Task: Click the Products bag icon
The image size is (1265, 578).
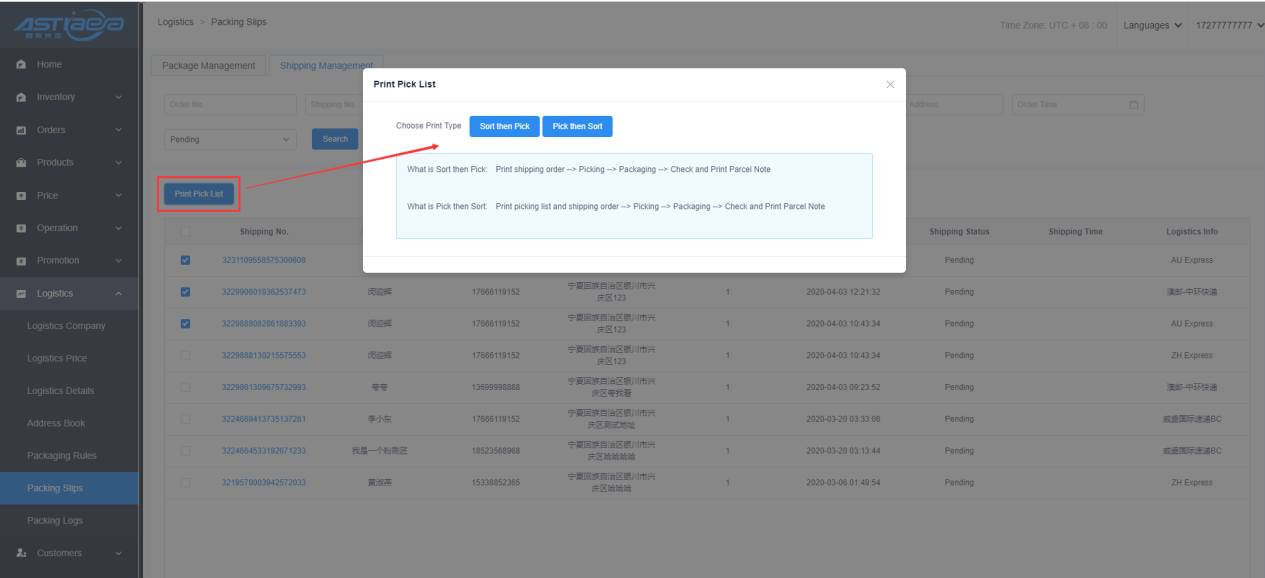Action: point(21,163)
